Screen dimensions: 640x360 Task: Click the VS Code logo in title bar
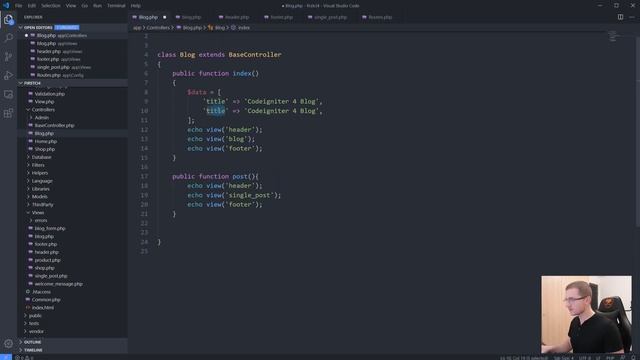pos(6,6)
